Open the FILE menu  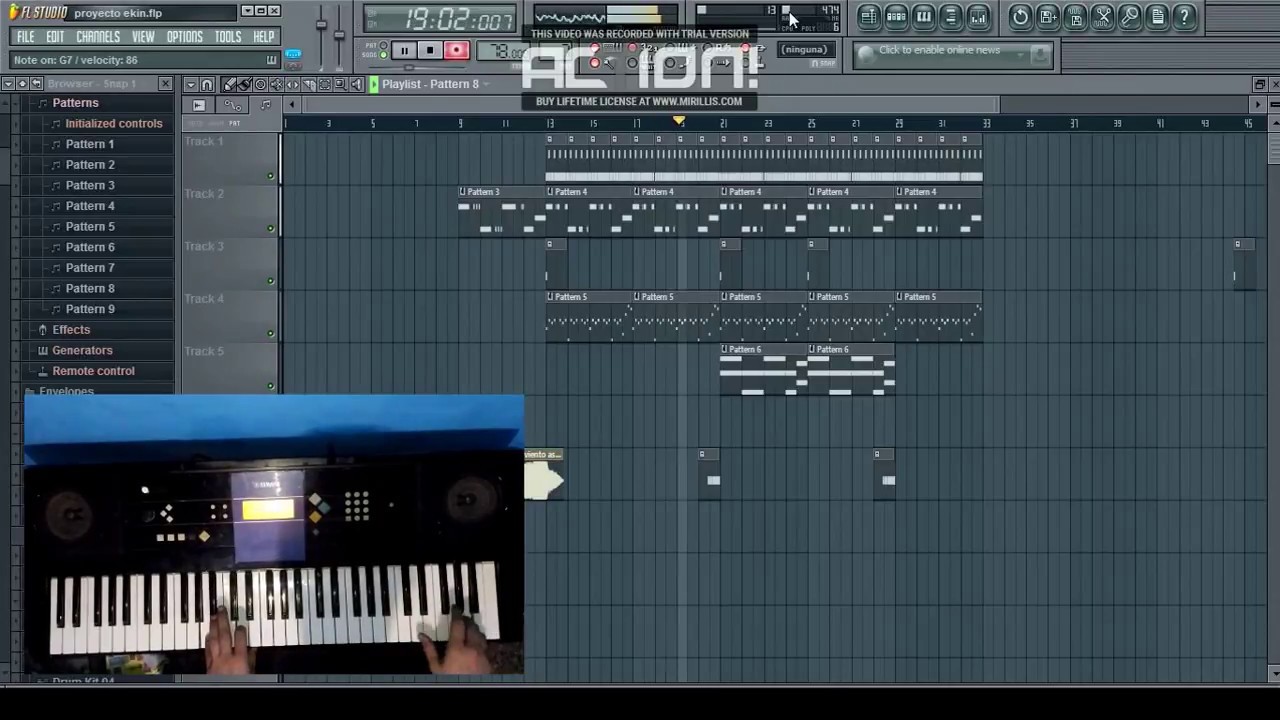(26, 37)
